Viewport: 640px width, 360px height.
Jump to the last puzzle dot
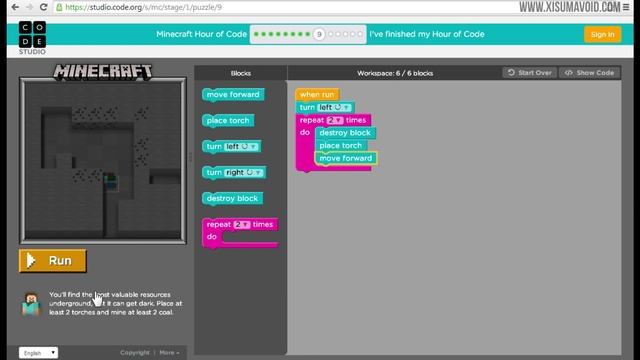360,34
